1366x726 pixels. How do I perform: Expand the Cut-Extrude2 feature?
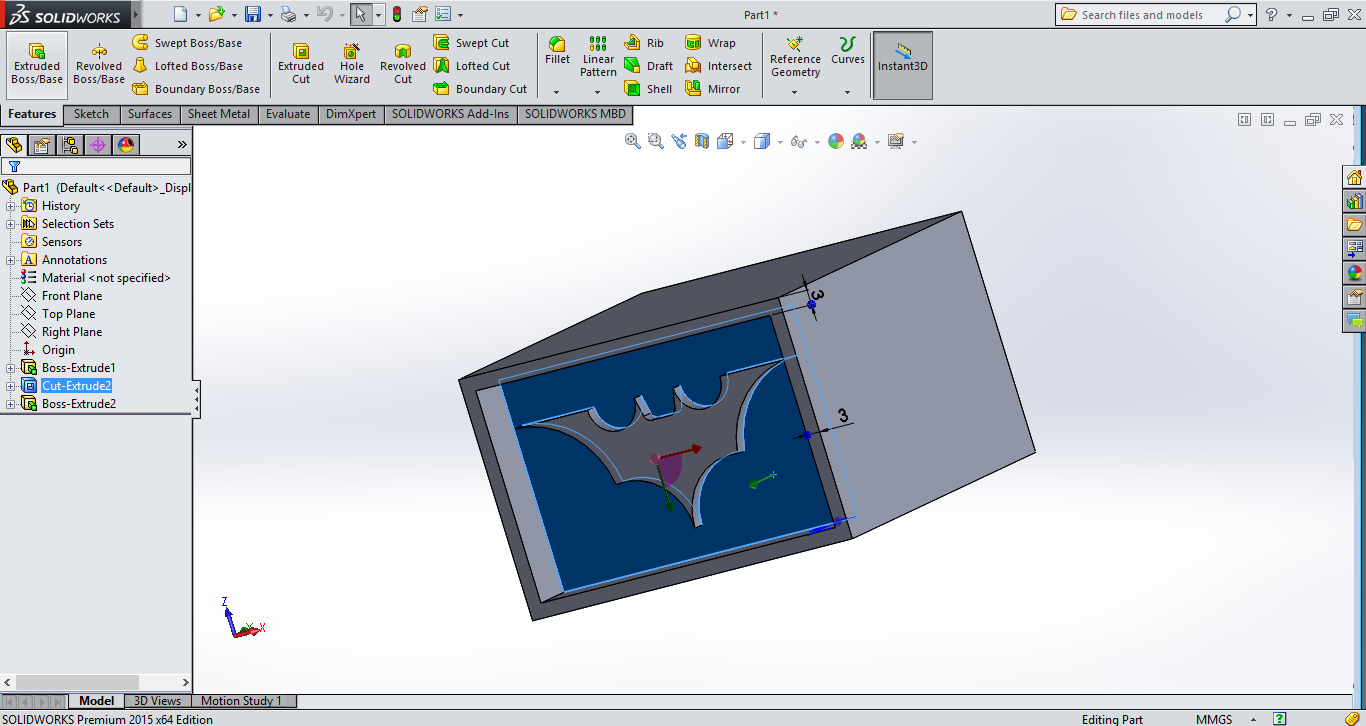click(11, 386)
